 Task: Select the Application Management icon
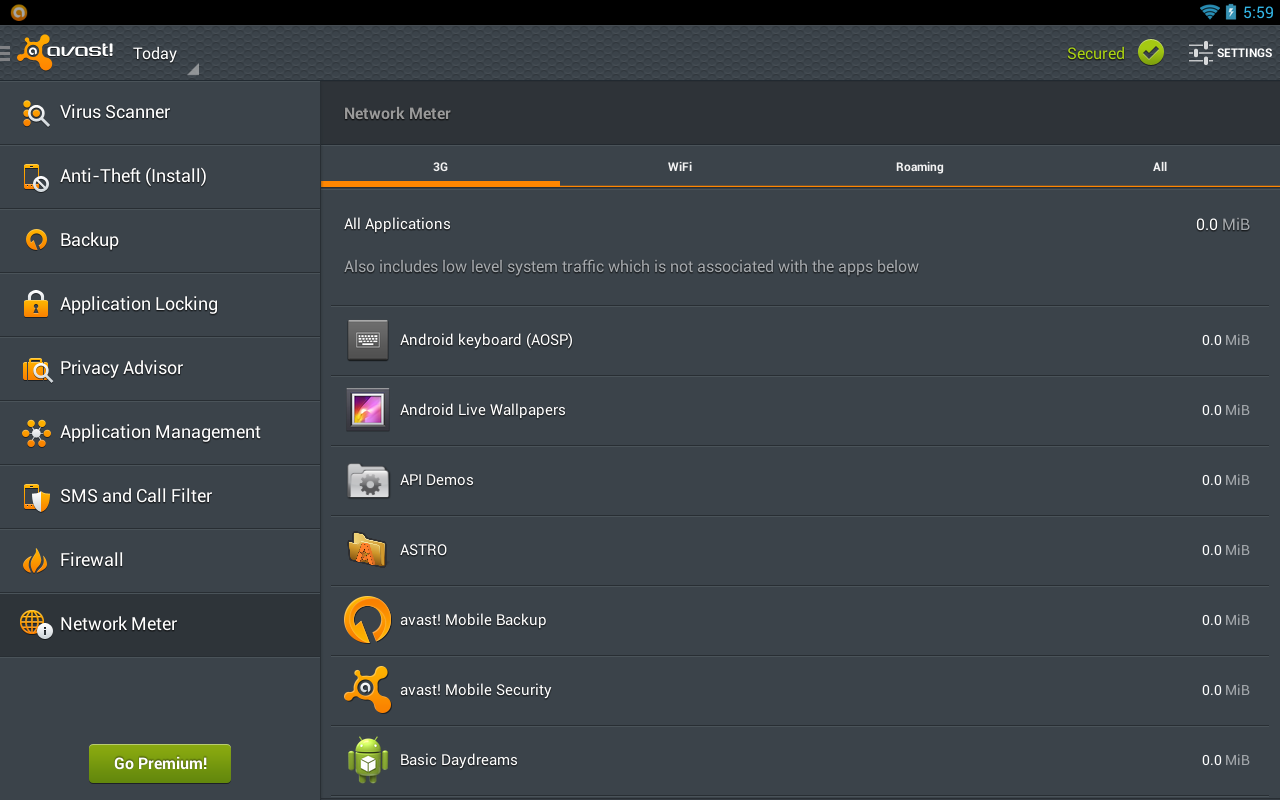click(x=35, y=432)
